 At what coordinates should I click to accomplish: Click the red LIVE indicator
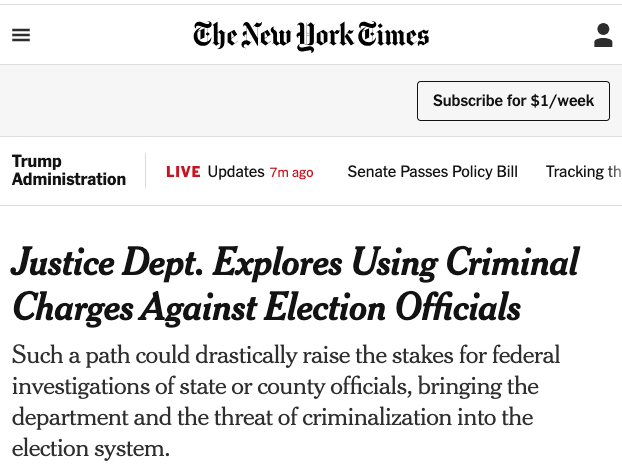tap(183, 172)
